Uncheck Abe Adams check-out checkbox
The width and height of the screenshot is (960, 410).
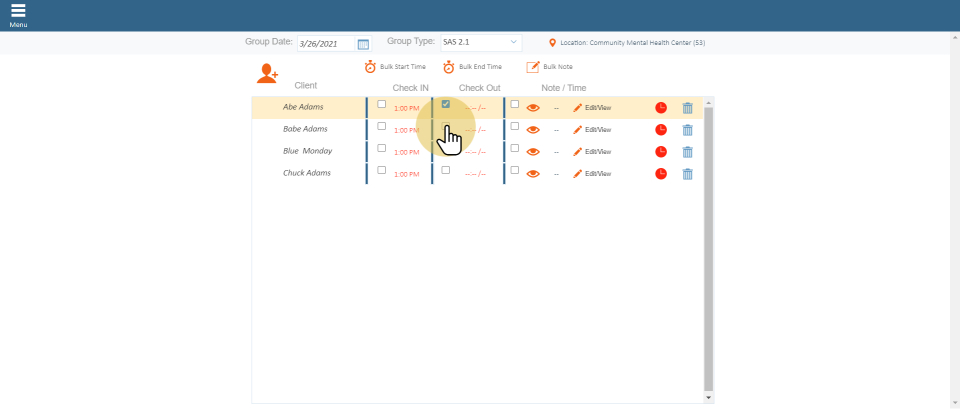click(446, 104)
